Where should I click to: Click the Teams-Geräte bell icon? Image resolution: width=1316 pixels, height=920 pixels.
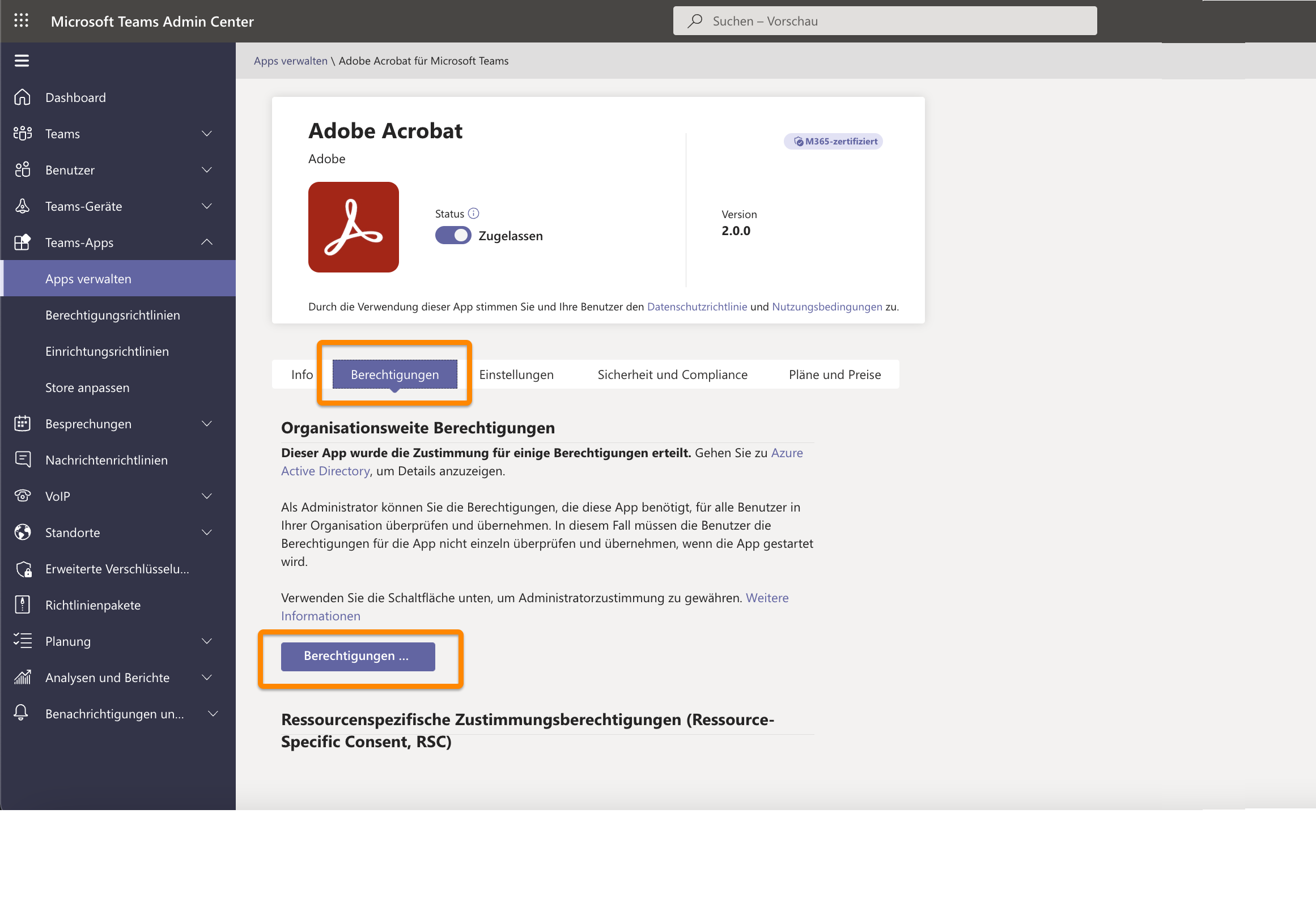(x=22, y=206)
